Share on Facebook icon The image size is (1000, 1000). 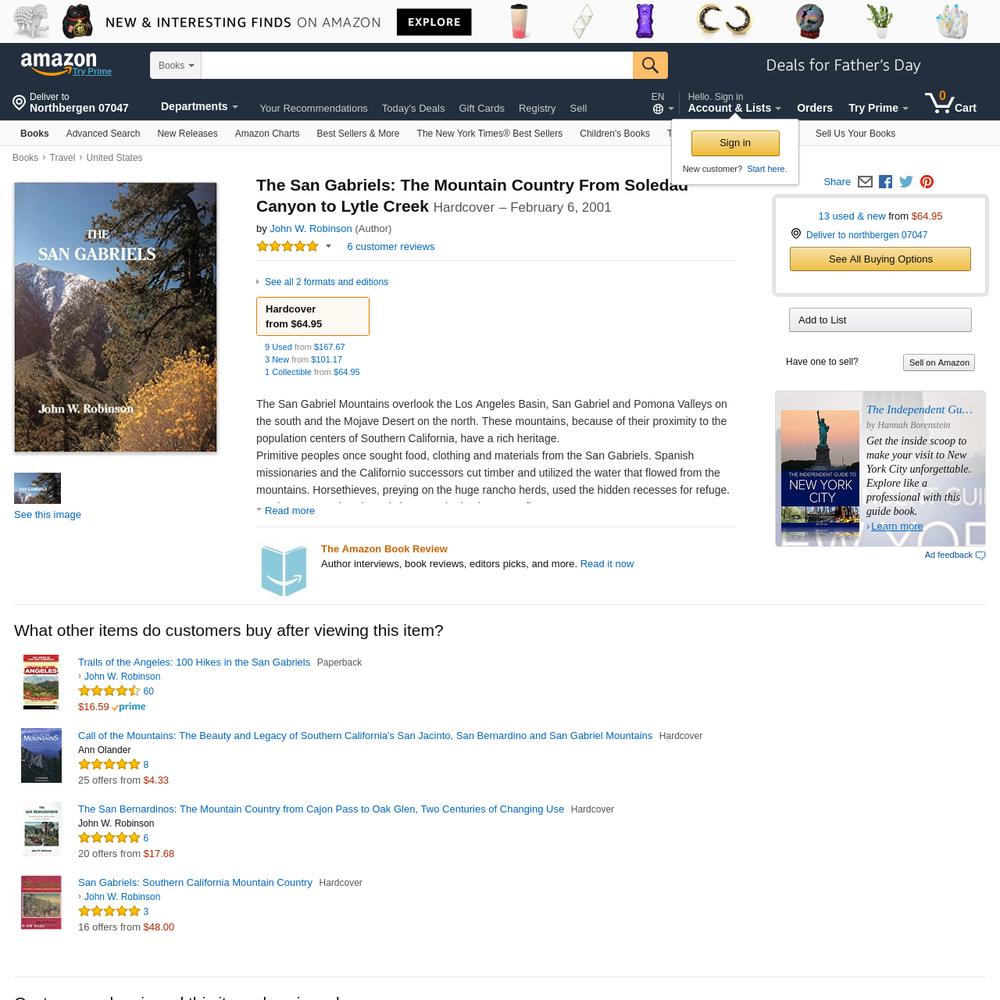click(x=885, y=182)
